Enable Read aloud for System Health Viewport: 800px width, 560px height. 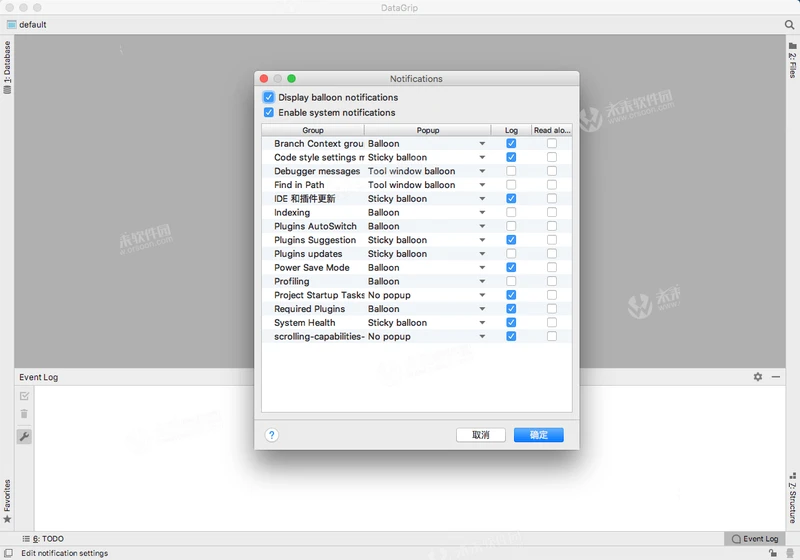(x=552, y=322)
